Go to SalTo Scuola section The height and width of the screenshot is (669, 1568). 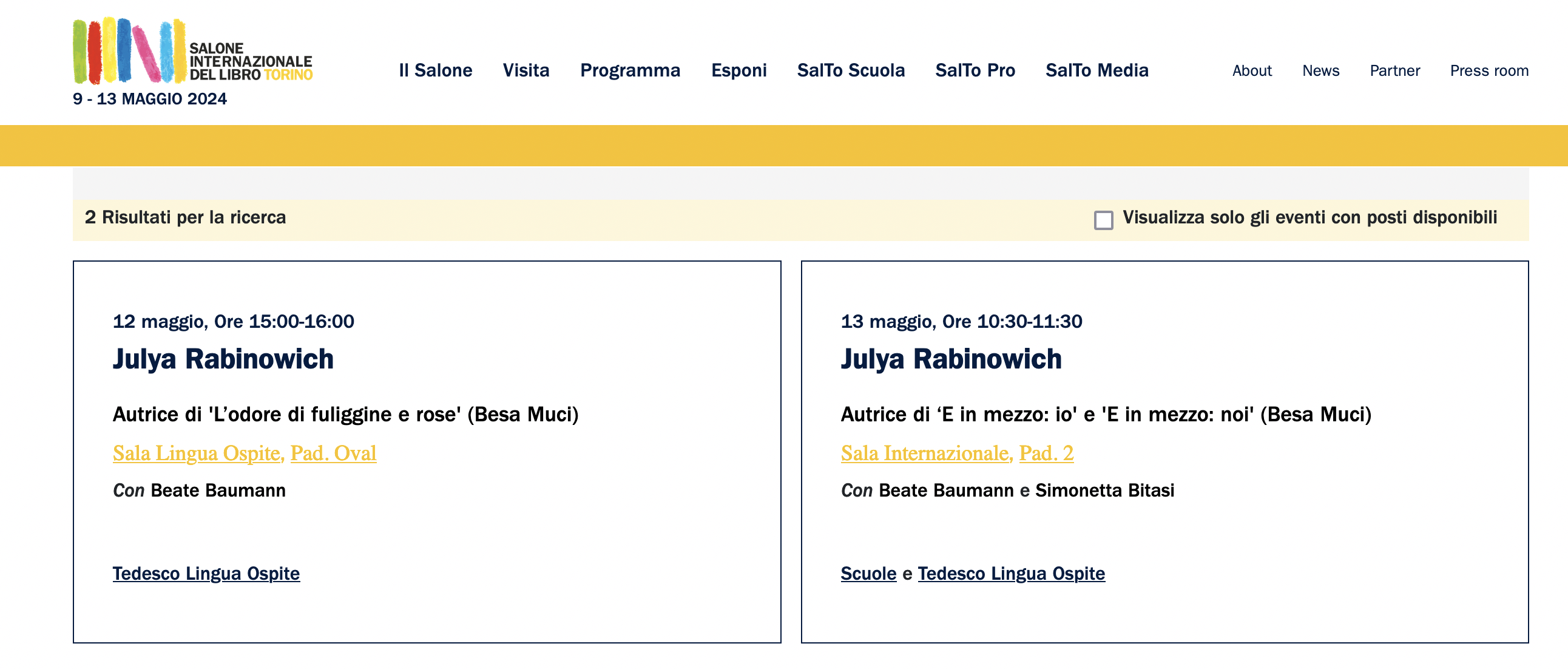pos(851,70)
